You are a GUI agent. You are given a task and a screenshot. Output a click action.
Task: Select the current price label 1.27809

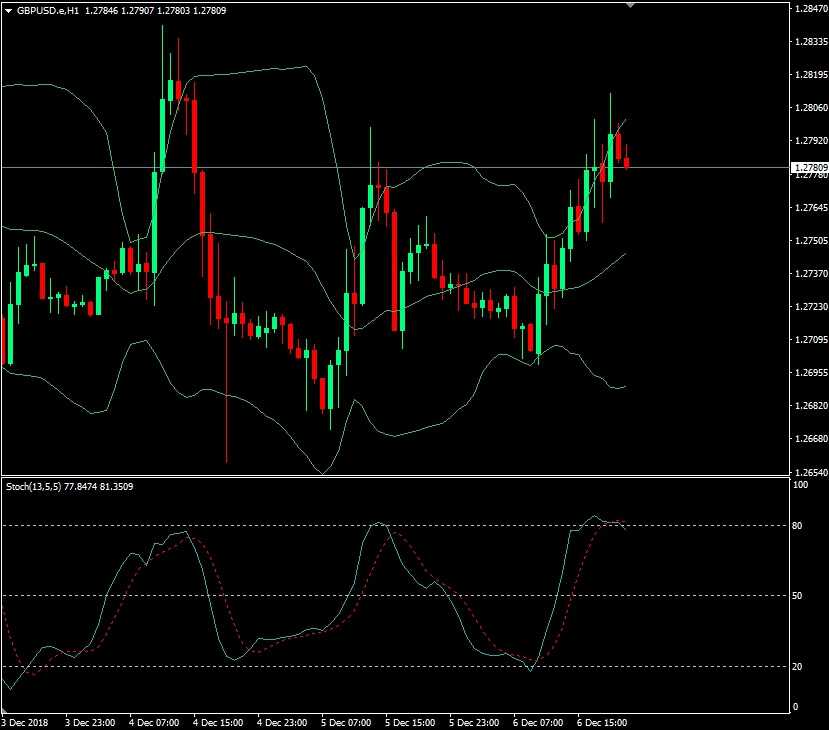(809, 167)
